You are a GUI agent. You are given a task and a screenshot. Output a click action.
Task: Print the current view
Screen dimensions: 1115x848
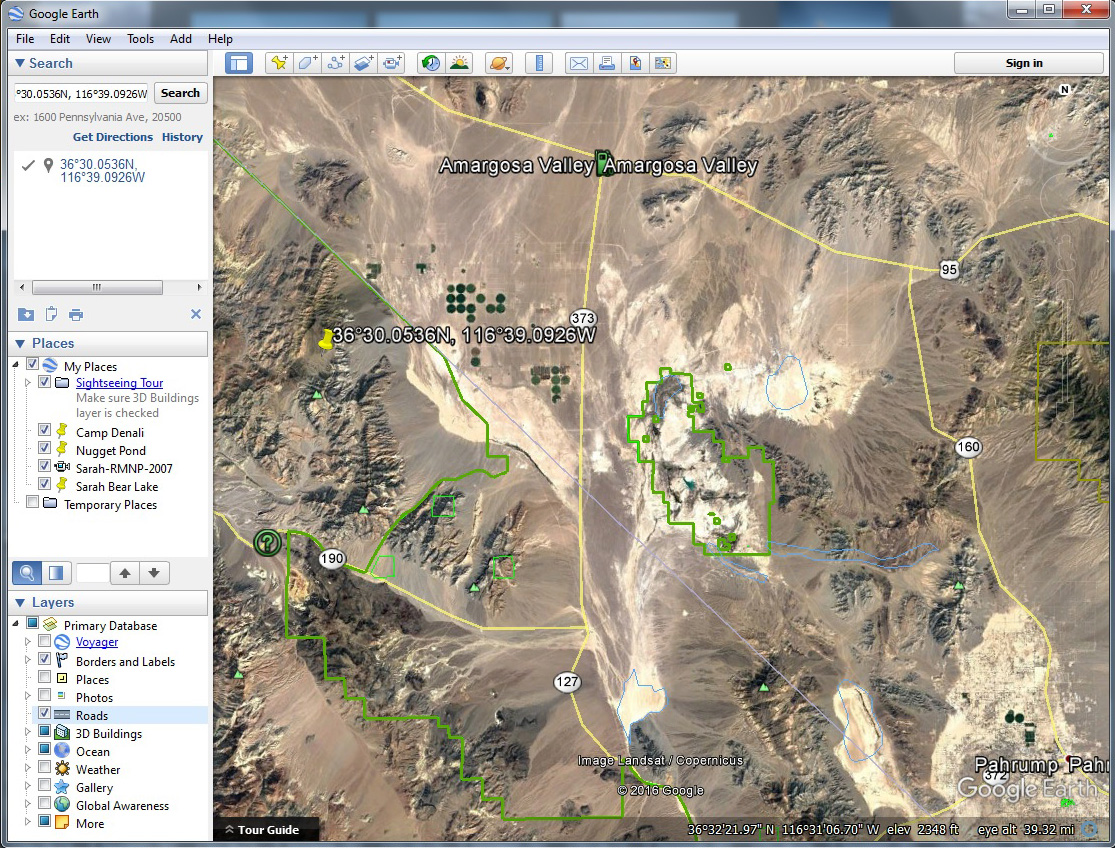click(x=607, y=63)
